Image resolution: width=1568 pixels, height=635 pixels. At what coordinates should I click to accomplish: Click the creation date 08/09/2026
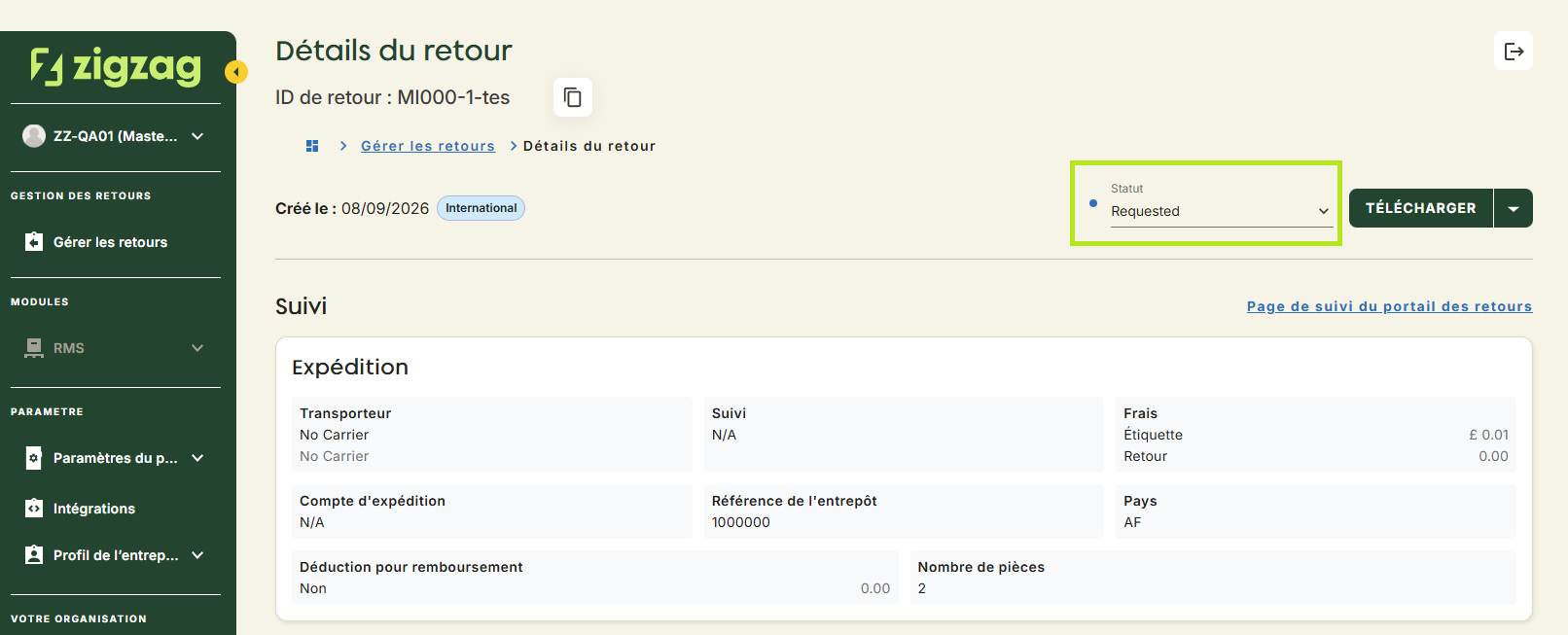[x=385, y=208]
